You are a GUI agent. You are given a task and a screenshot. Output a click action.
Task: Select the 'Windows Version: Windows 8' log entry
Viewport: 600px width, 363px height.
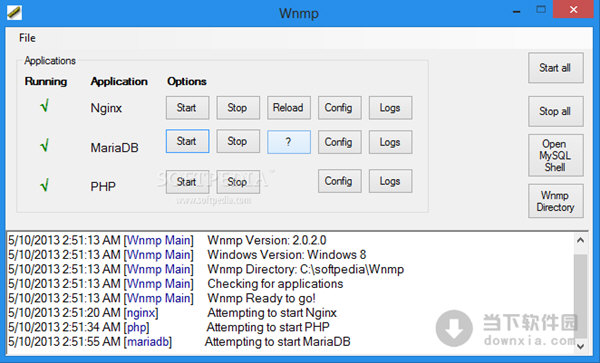coord(287,255)
